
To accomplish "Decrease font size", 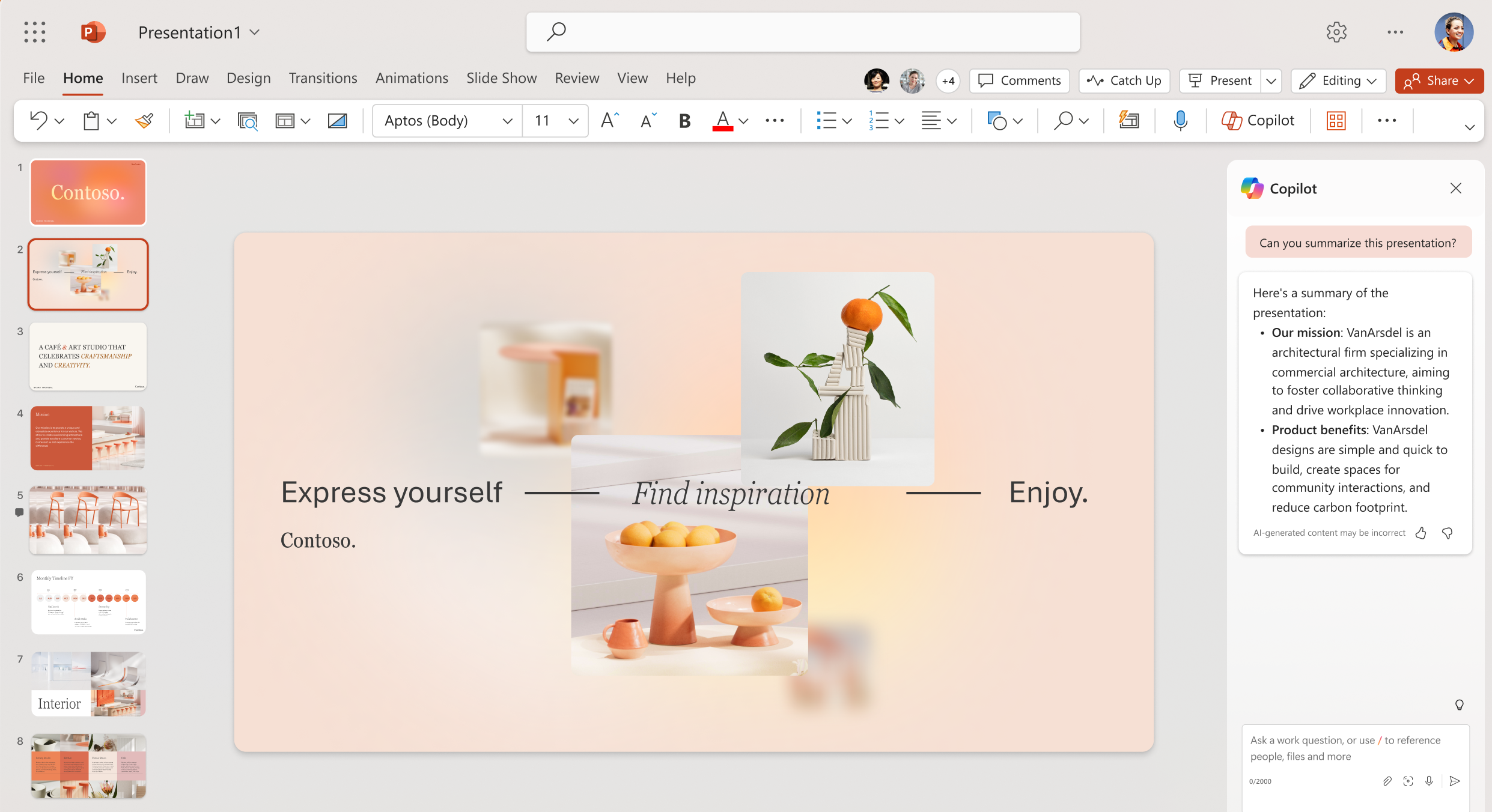I will point(648,120).
